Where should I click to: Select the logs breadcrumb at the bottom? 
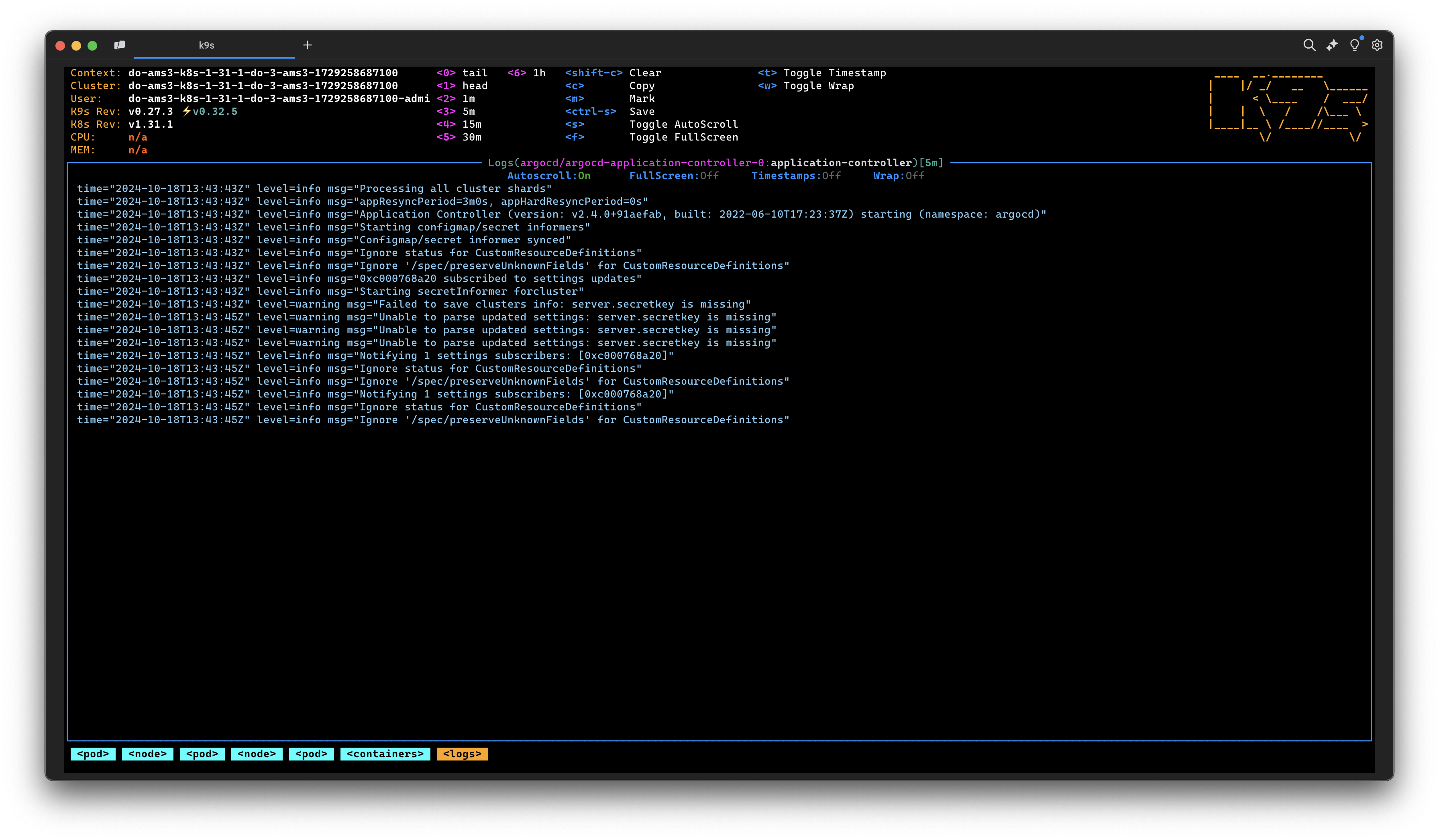click(x=461, y=754)
